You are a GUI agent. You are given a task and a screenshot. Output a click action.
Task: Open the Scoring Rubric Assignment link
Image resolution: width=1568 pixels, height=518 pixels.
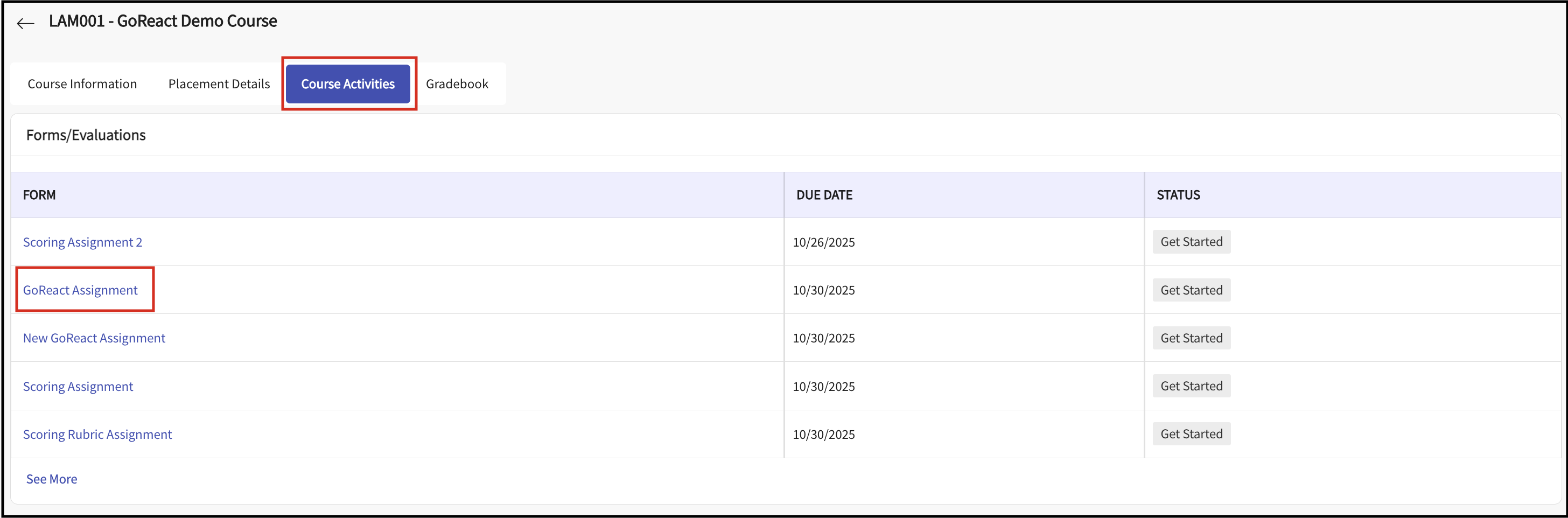97,435
